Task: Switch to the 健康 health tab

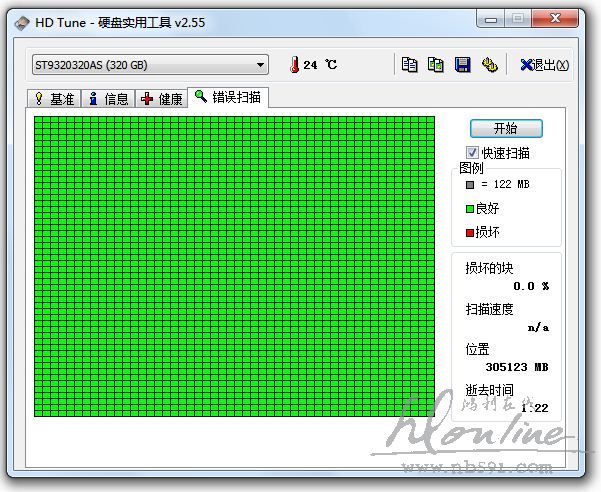Action: click(x=162, y=99)
